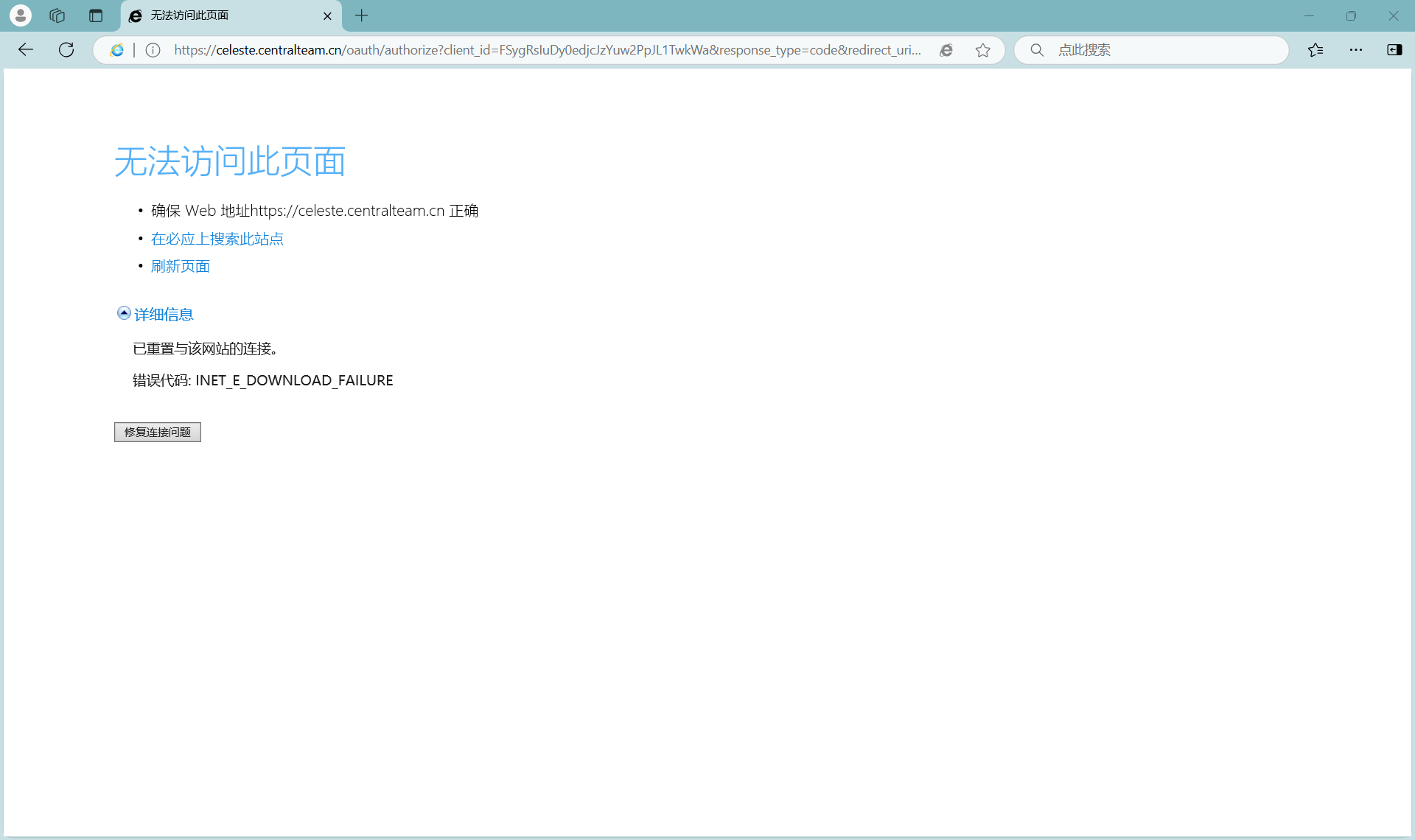
Task: View site information icon
Action: [x=153, y=50]
